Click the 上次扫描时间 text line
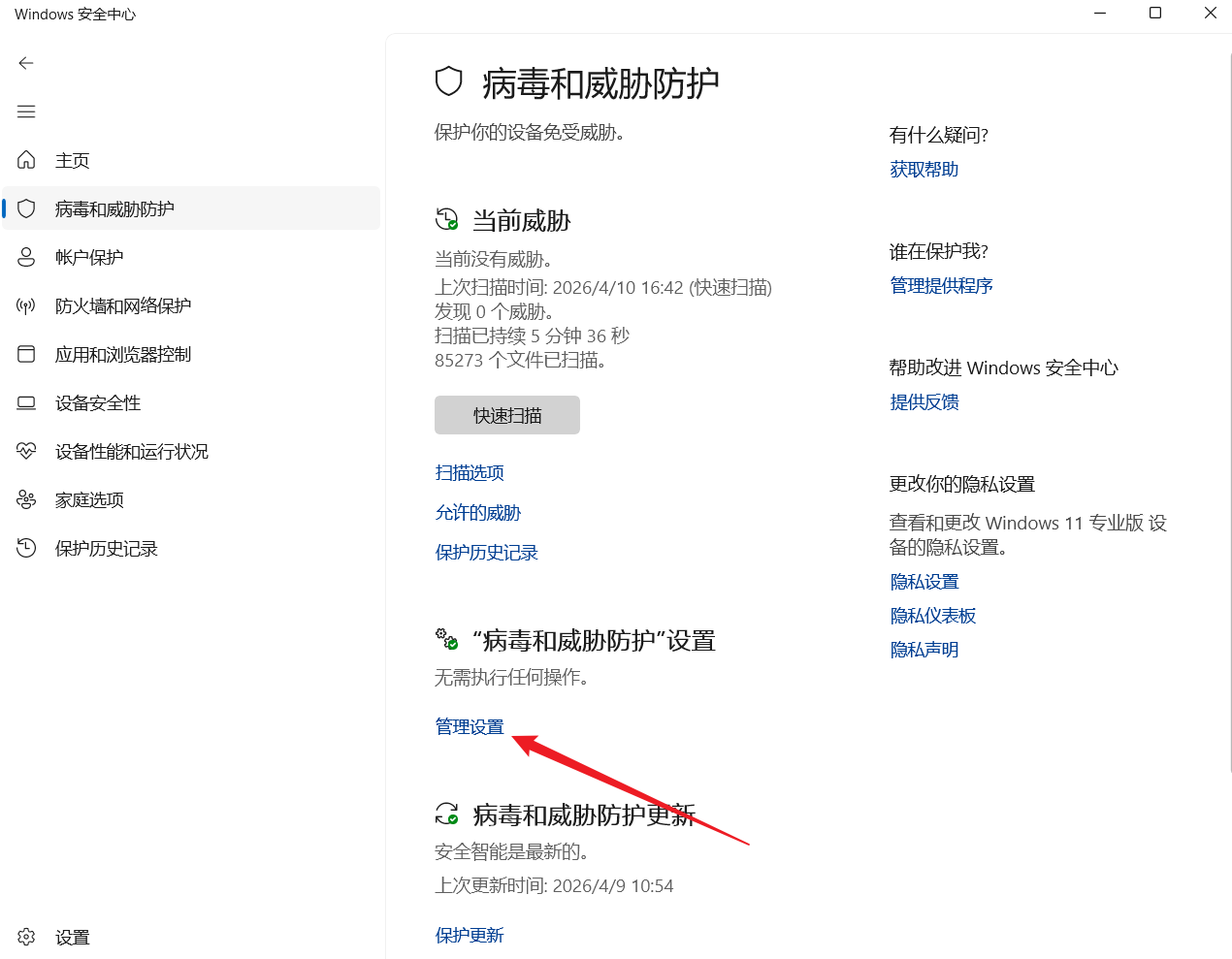Screen dimensions: 1232x959 tap(603, 287)
